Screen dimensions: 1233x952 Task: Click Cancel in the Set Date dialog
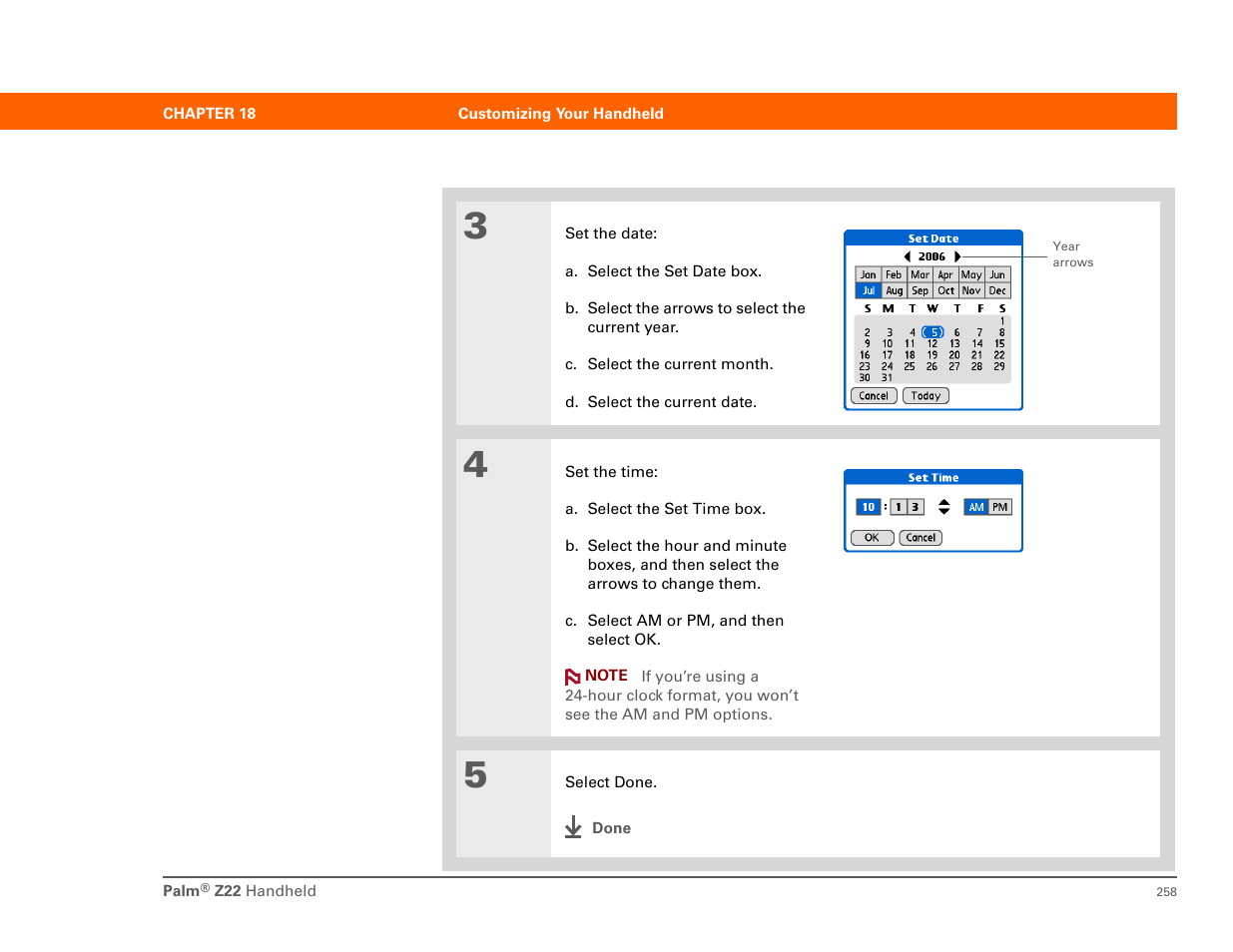[x=874, y=396]
